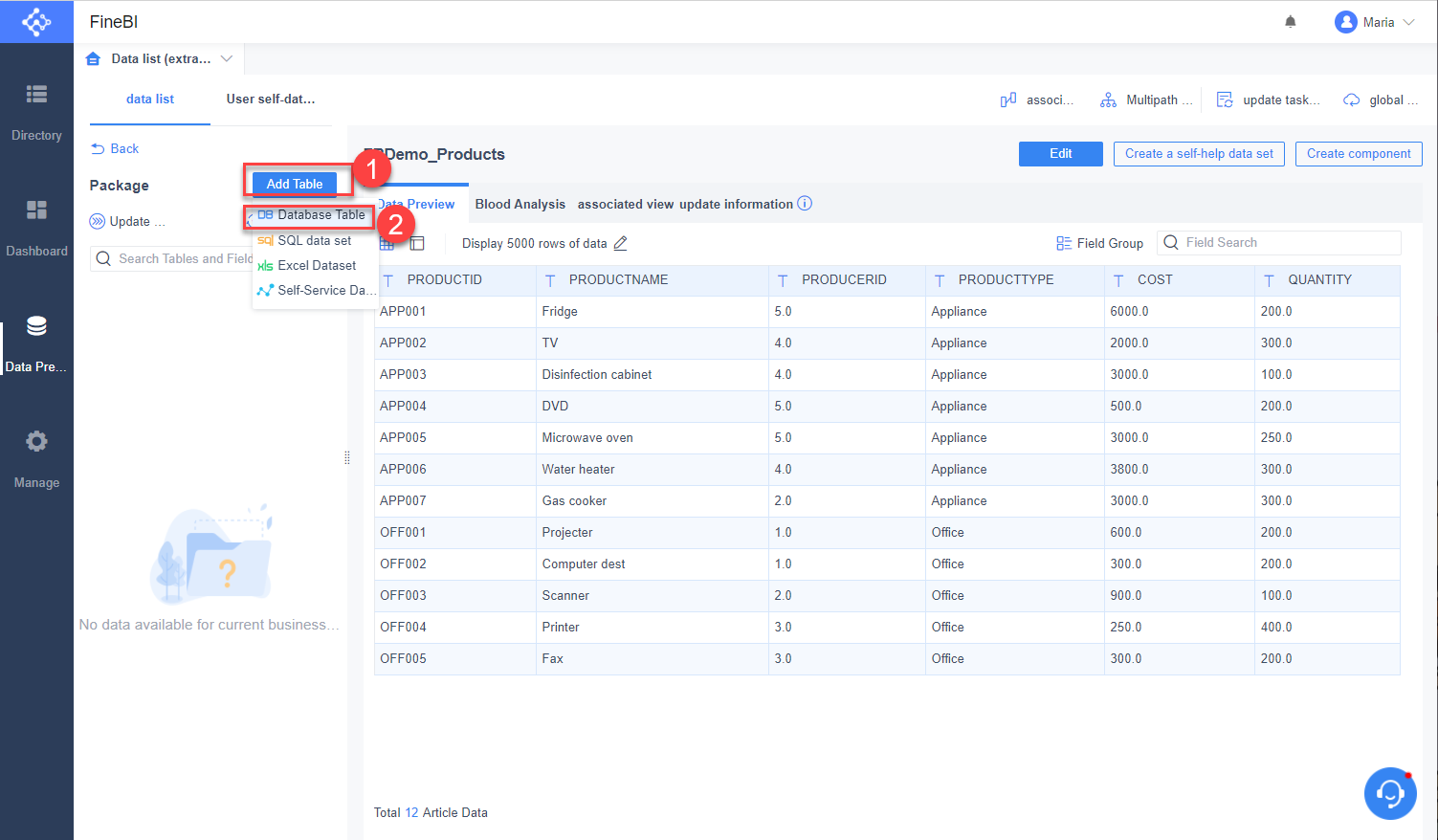Edit the displayed row count with the pencil
1438x840 pixels.
pyautogui.click(x=620, y=243)
